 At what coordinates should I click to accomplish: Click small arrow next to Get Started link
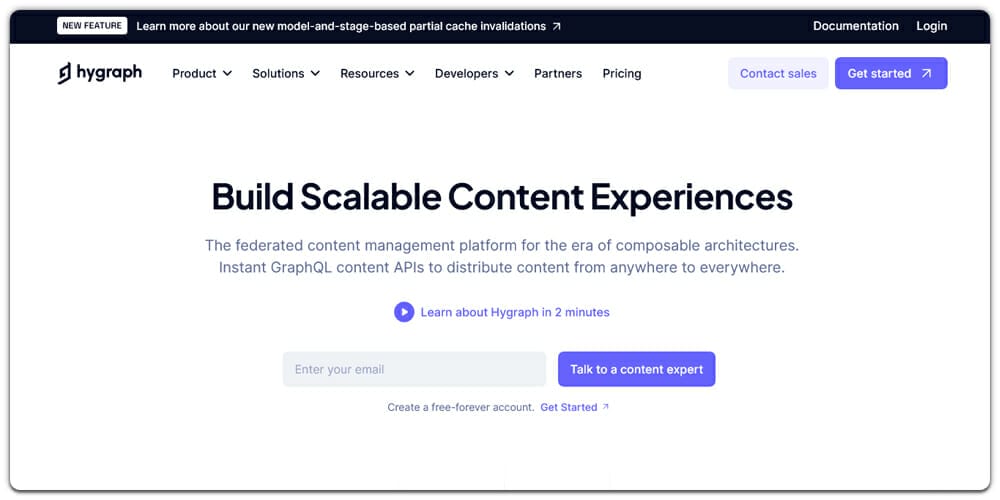coord(605,407)
